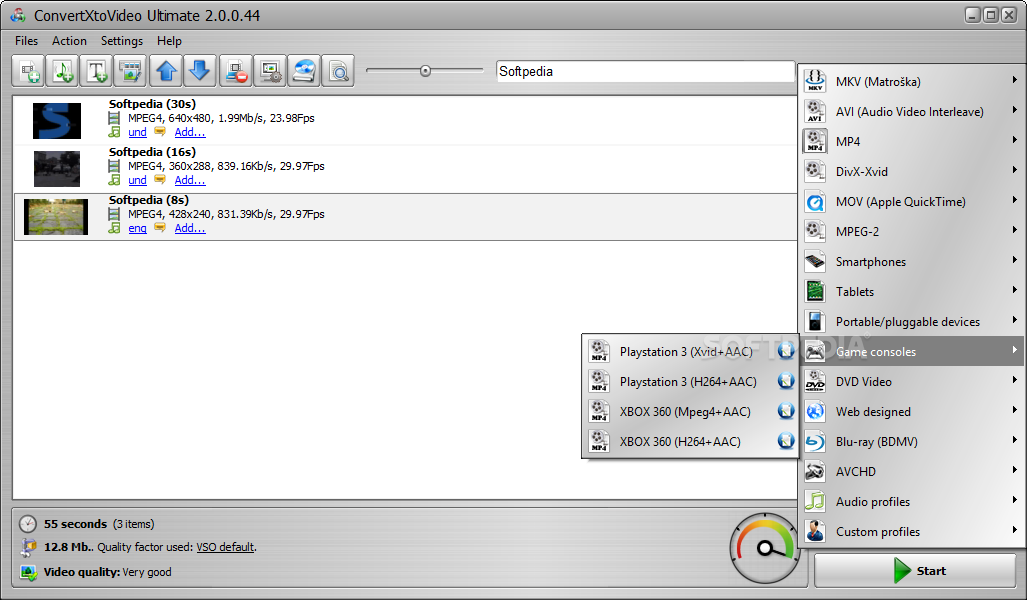Screen dimensions: 1027x600
Task: Select XBOX 360 (Mpeg4+AAC) profile
Action: (x=690, y=411)
